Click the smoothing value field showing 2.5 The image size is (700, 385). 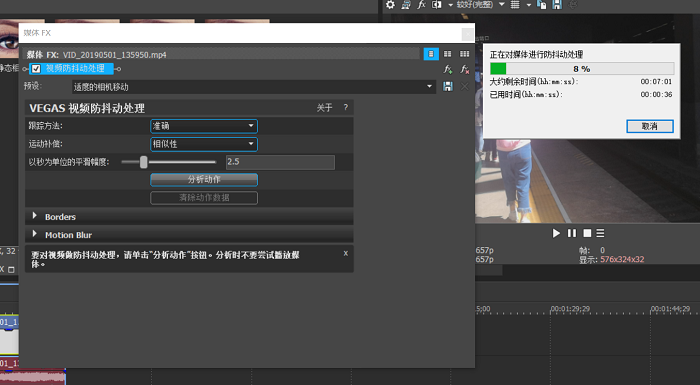point(280,162)
